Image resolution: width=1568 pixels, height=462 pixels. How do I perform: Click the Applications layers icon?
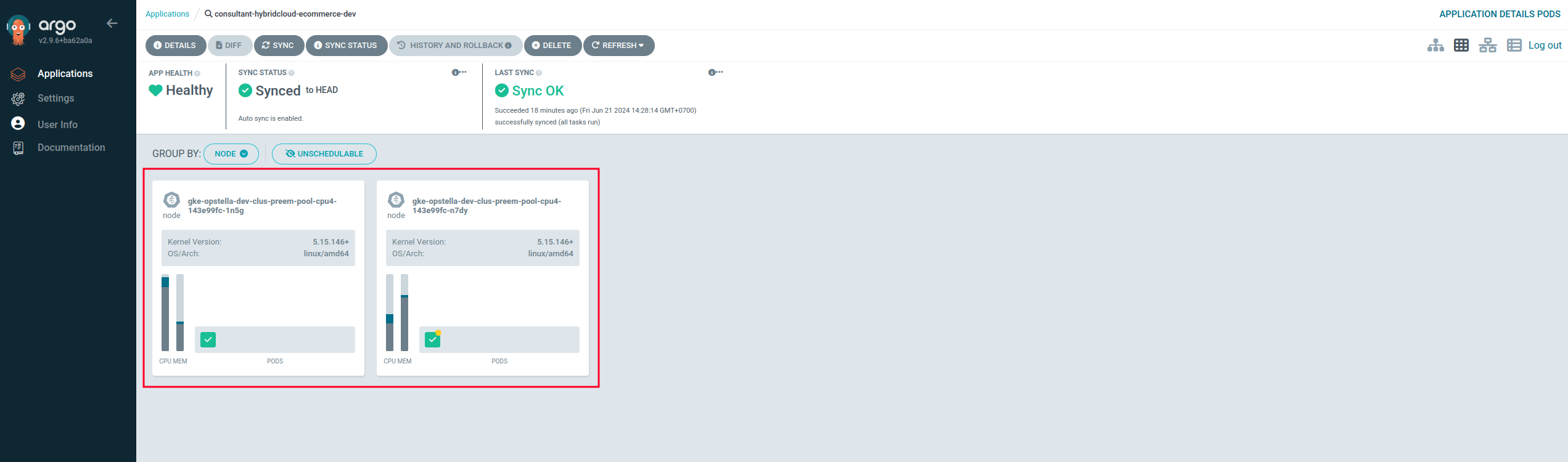click(18, 74)
